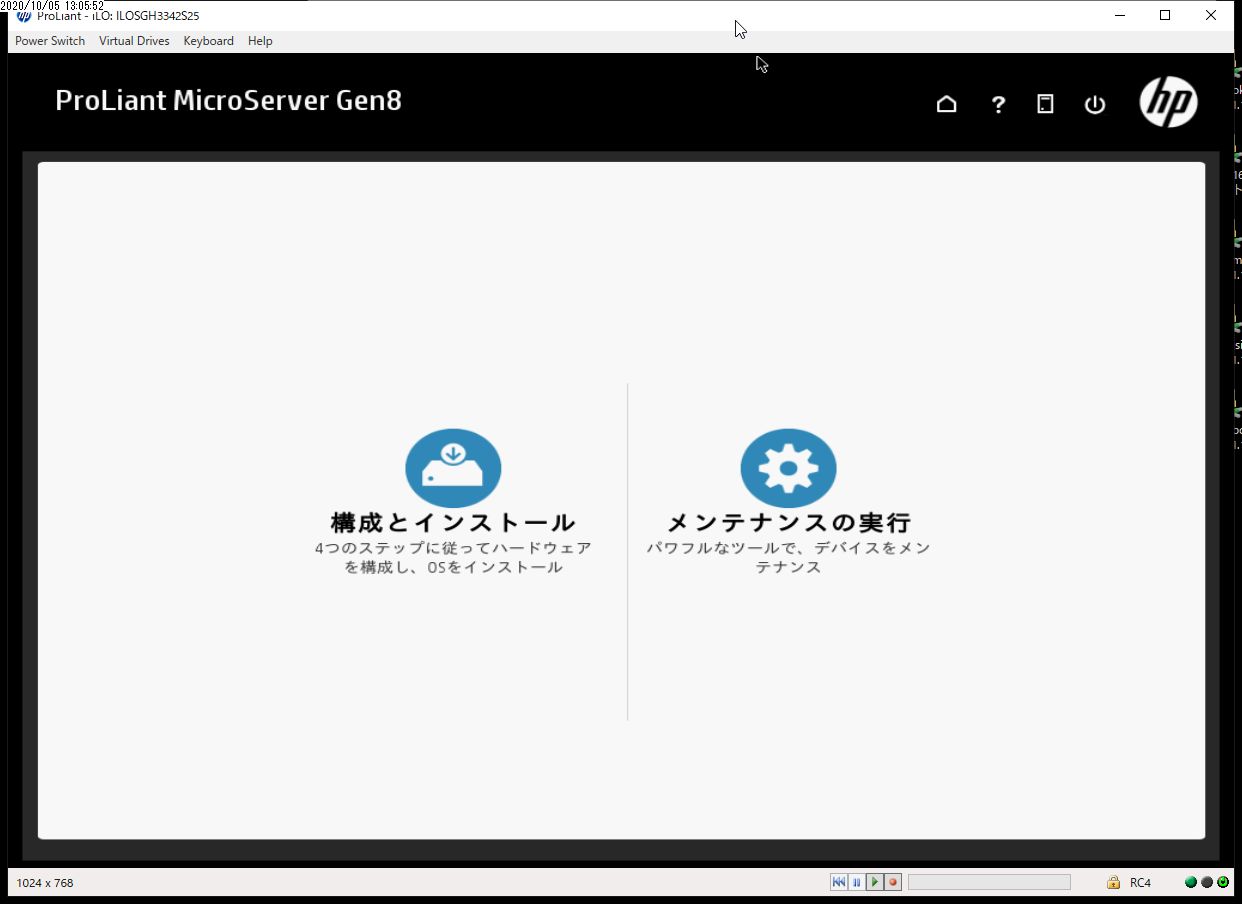This screenshot has height=904, width=1242.
Task: Click the red record button
Action: 893,882
